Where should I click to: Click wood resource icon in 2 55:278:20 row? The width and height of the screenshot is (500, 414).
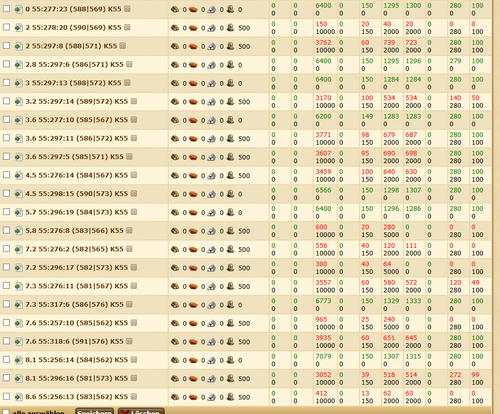pos(175,28)
